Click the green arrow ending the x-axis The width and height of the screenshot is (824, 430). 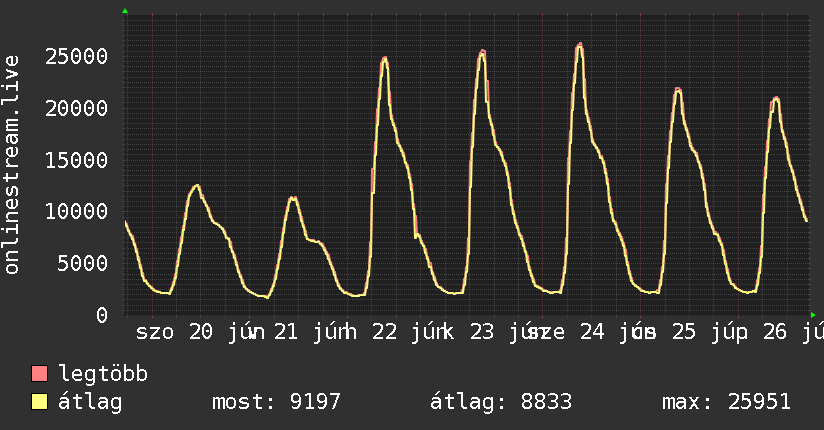[x=813, y=315]
